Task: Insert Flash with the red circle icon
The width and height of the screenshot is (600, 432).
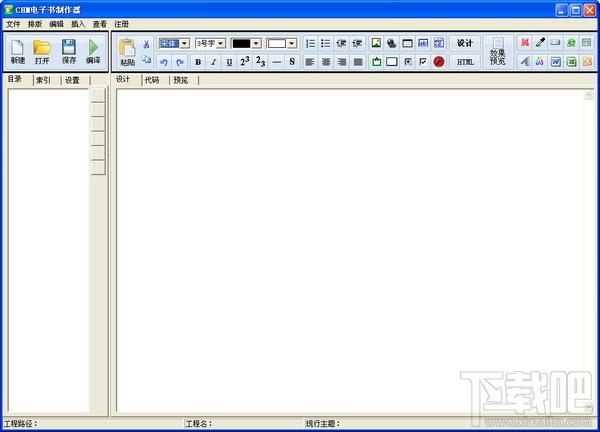Action: coord(439,62)
